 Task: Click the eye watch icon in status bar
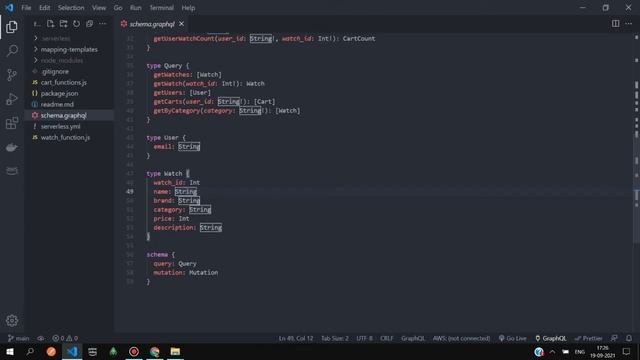(41, 338)
